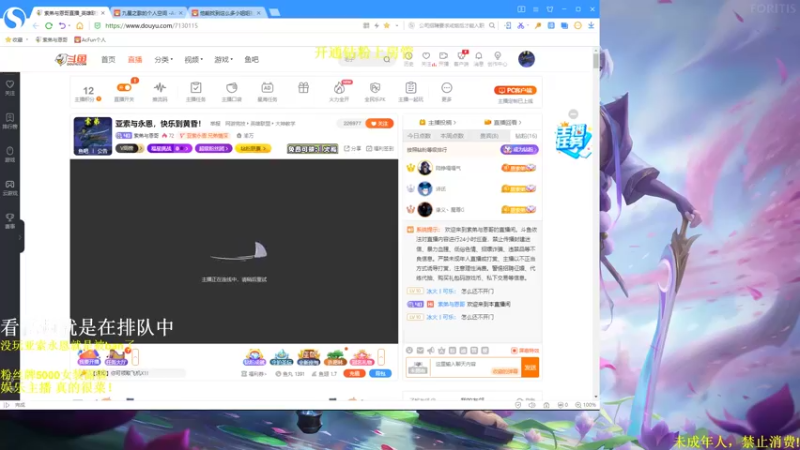
Task: Open the user avatar in header
Action: (527, 59)
